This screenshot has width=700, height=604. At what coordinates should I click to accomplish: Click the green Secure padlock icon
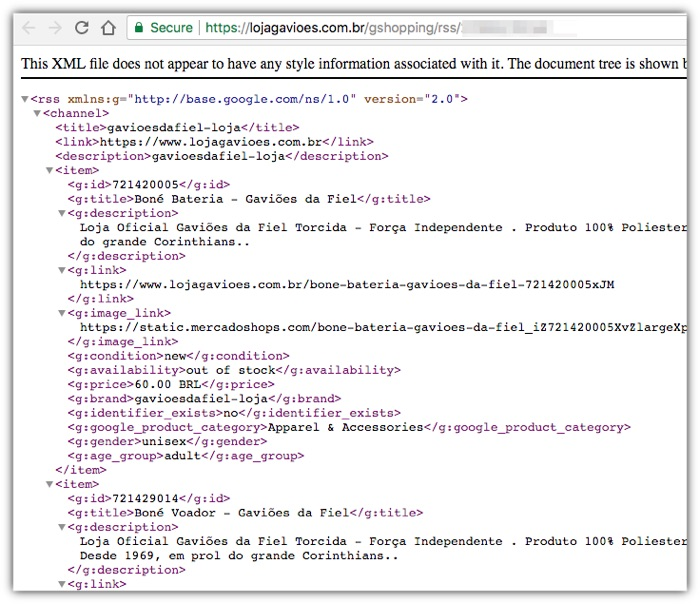pyautogui.click(x=139, y=28)
